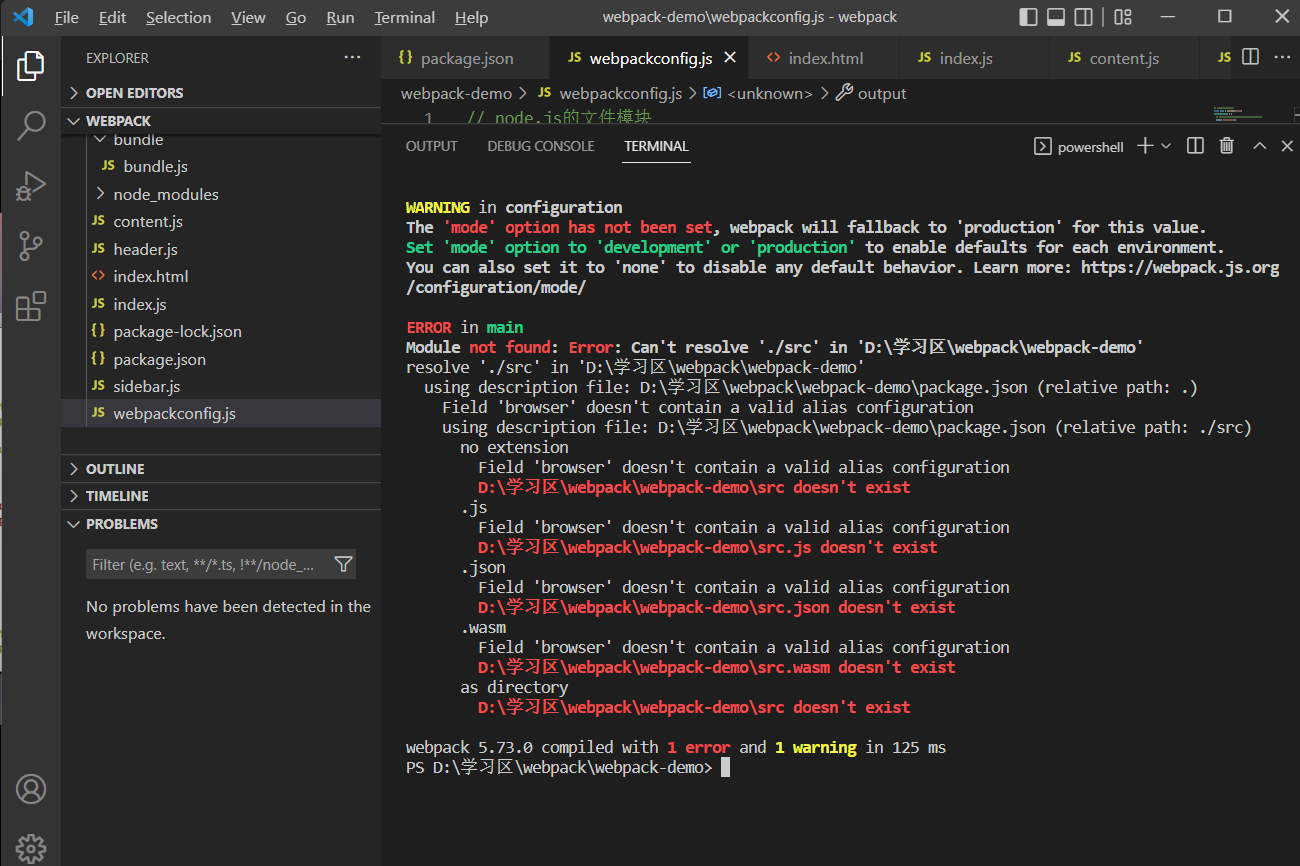
Task: Show the OUTPUT panel tab
Action: 432,146
